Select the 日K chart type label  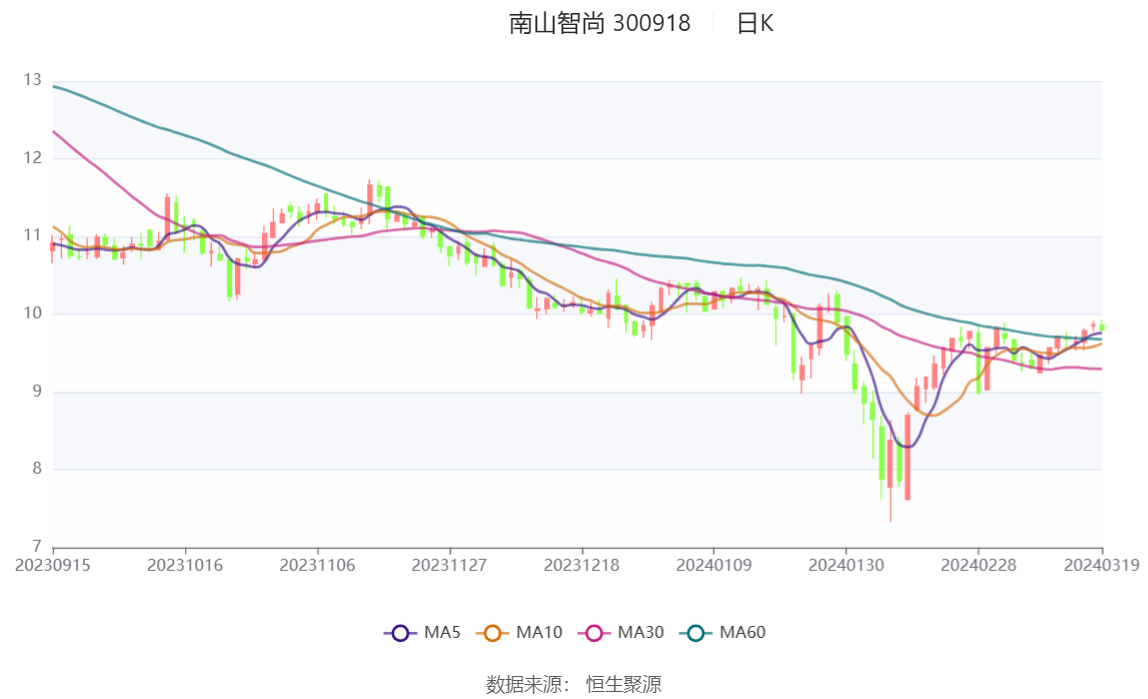(755, 23)
